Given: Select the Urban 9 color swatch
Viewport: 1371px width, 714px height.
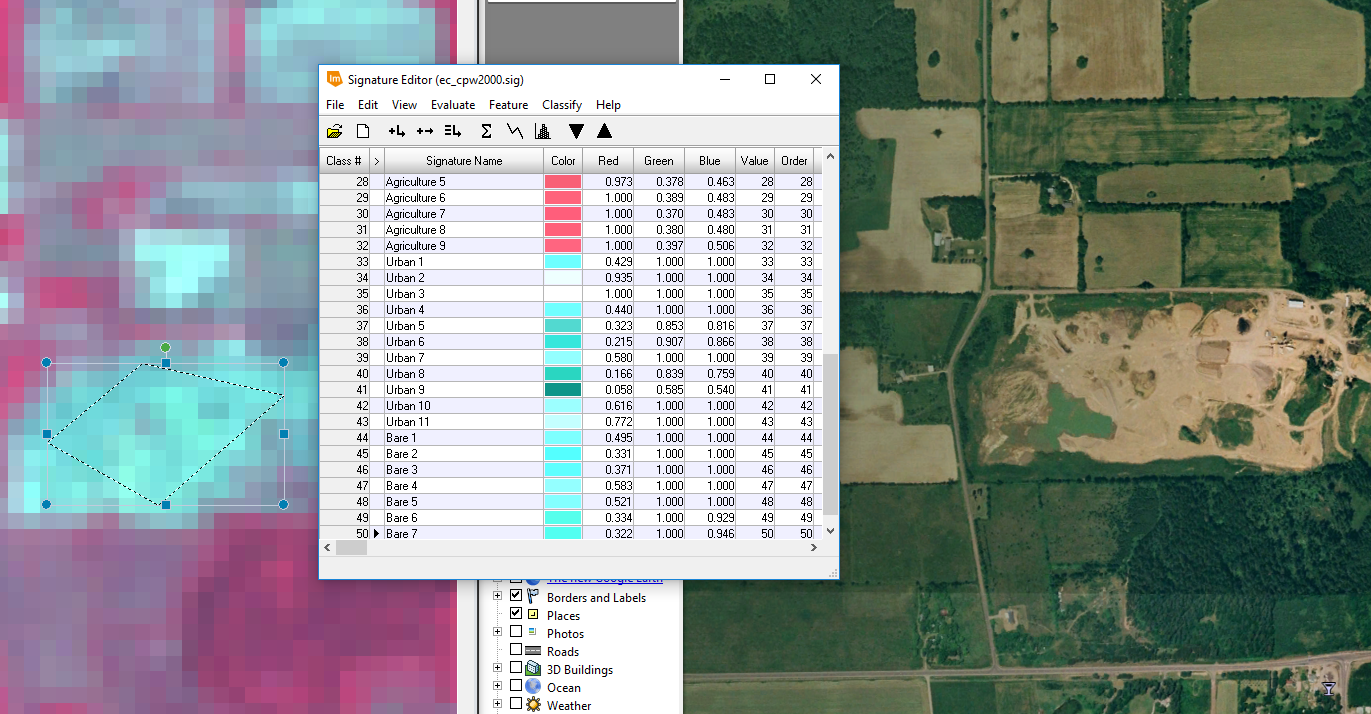Looking at the screenshot, I should (562, 389).
